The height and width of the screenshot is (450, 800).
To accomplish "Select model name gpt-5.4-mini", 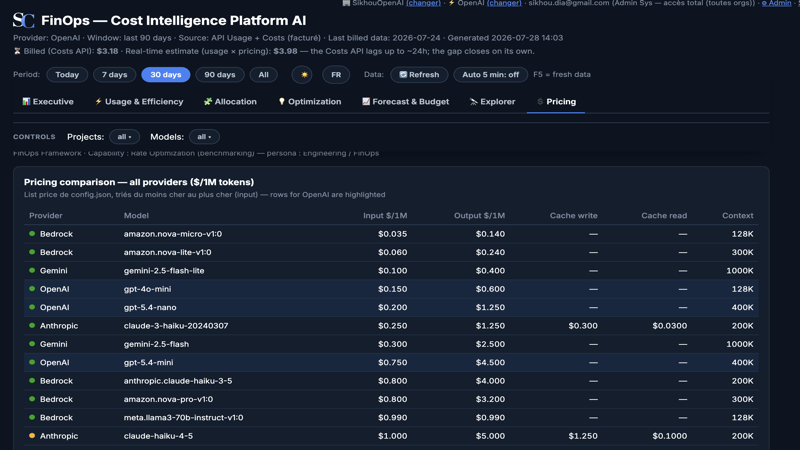I will click(x=148, y=362).
